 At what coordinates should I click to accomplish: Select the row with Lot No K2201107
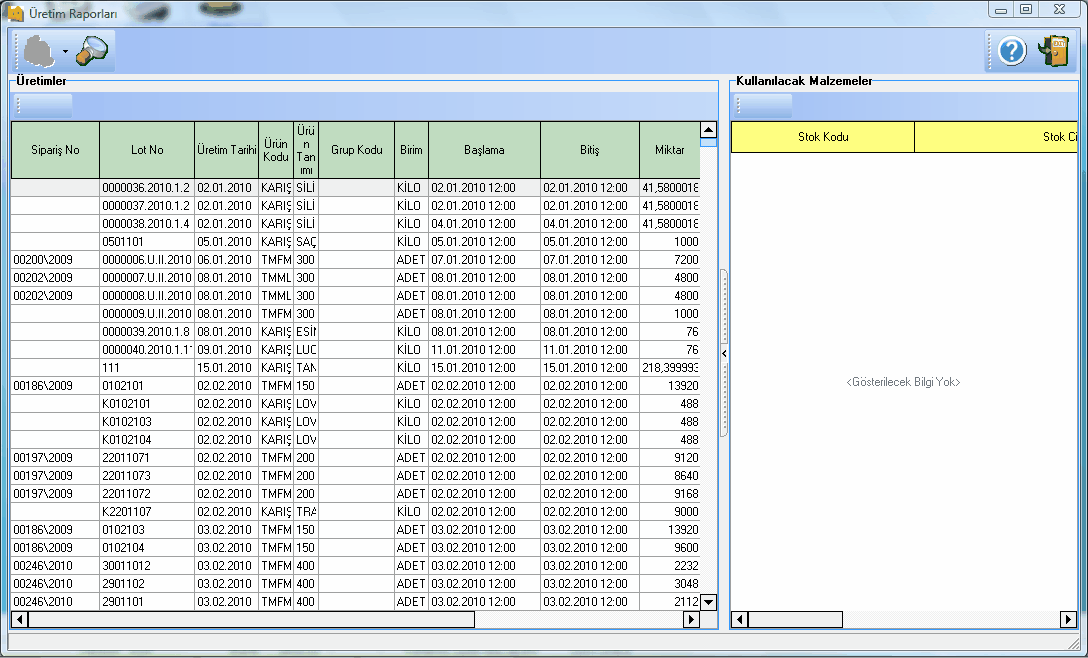pyautogui.click(x=355, y=512)
